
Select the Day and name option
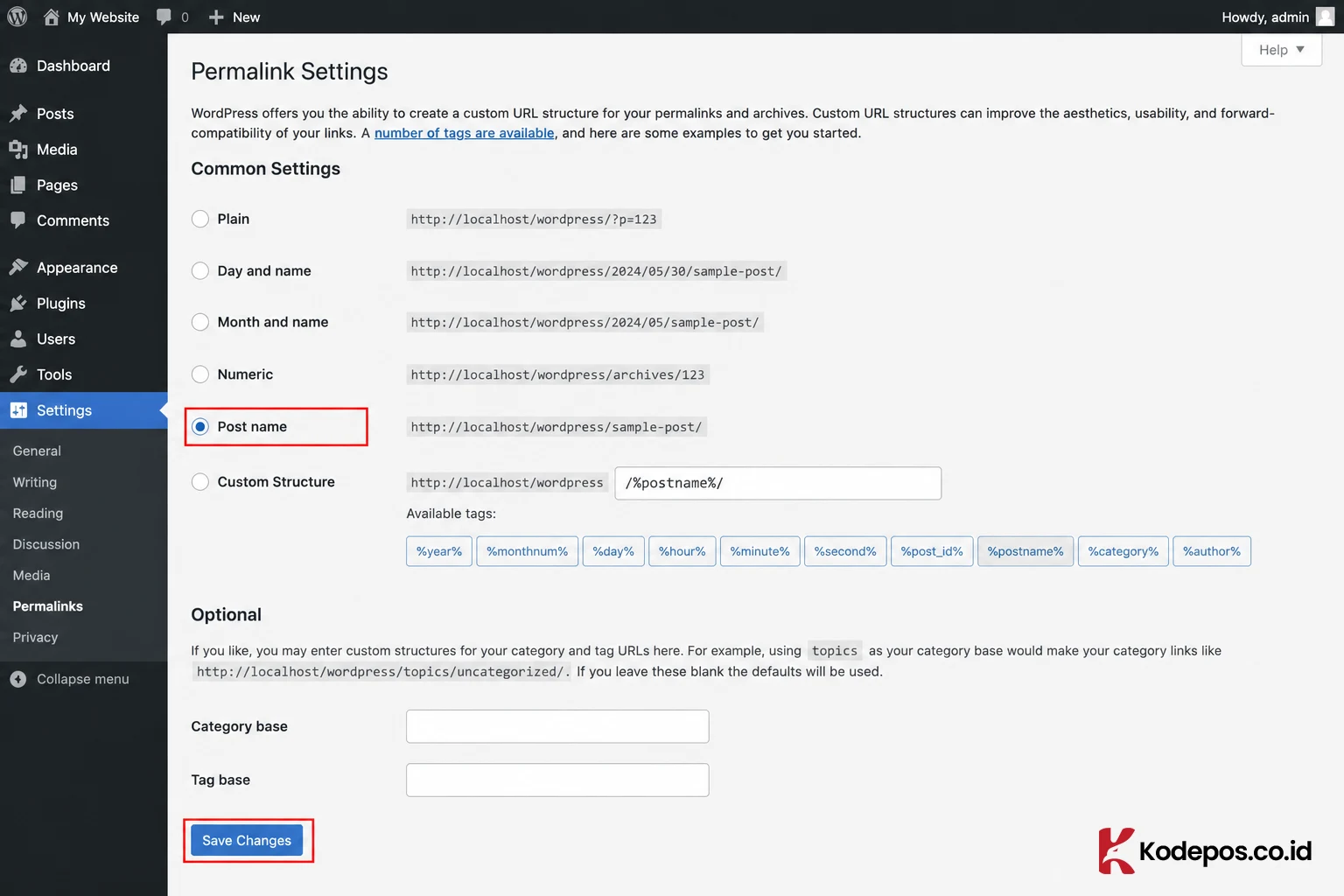pyautogui.click(x=200, y=270)
